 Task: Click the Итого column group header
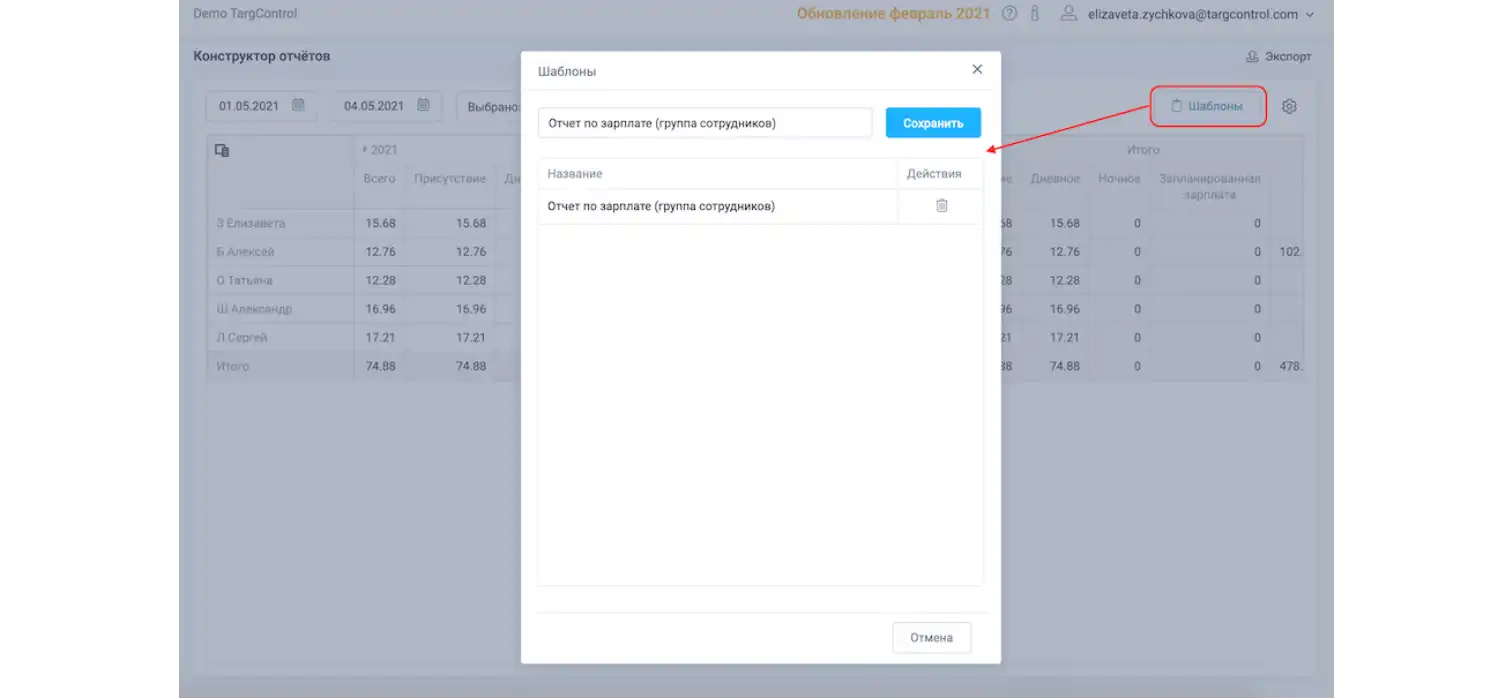pyautogui.click(x=1143, y=150)
